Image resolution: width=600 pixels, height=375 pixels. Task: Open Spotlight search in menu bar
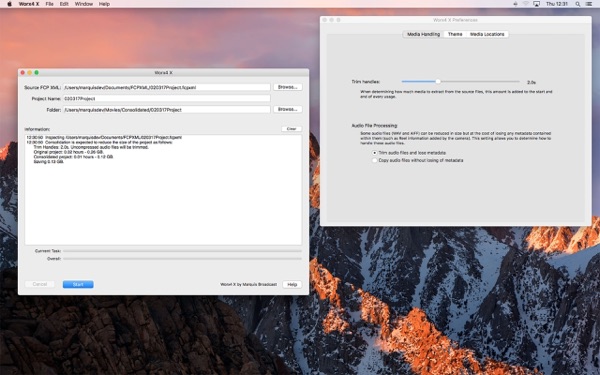click(x=577, y=4)
